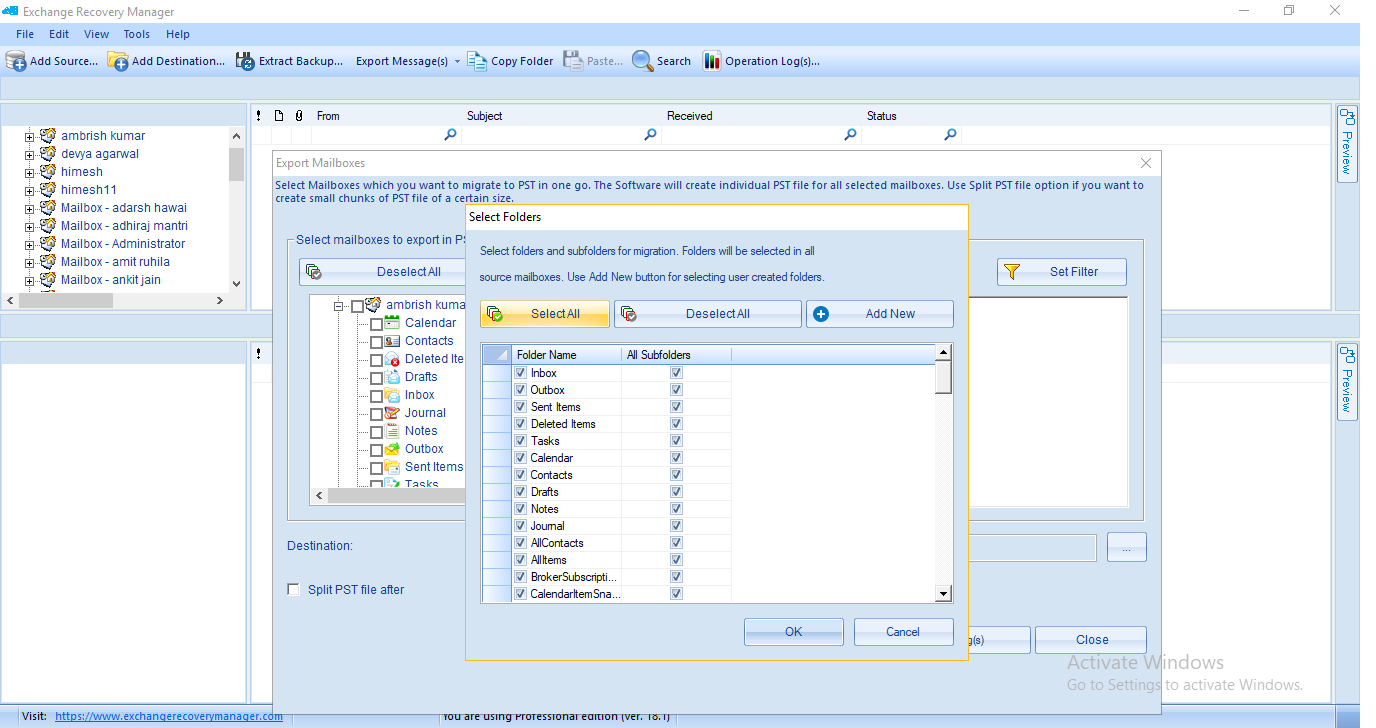Image resolution: width=1376 pixels, height=728 pixels.
Task: Expand Mailbox - amit ruhila node
Action: [x=30, y=262]
